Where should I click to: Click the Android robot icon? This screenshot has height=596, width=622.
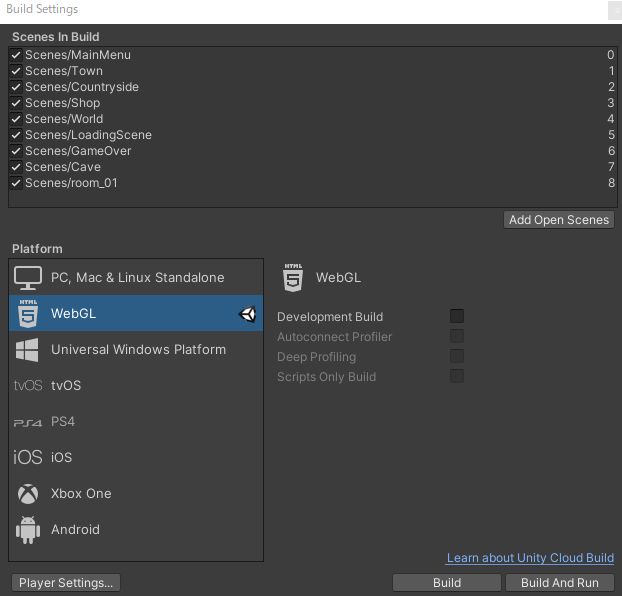click(x=28, y=530)
